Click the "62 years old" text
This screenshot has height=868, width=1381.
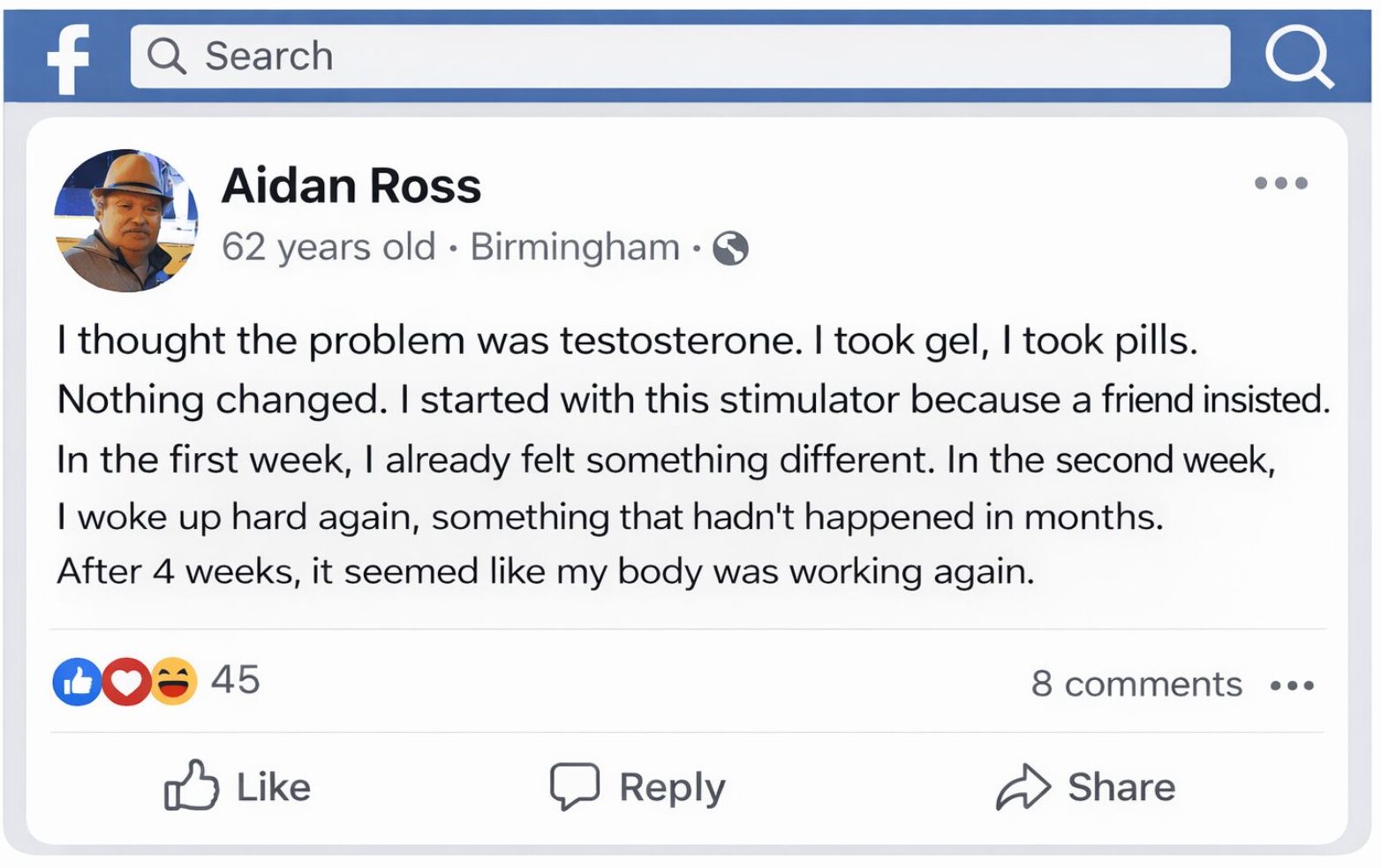coord(328,246)
